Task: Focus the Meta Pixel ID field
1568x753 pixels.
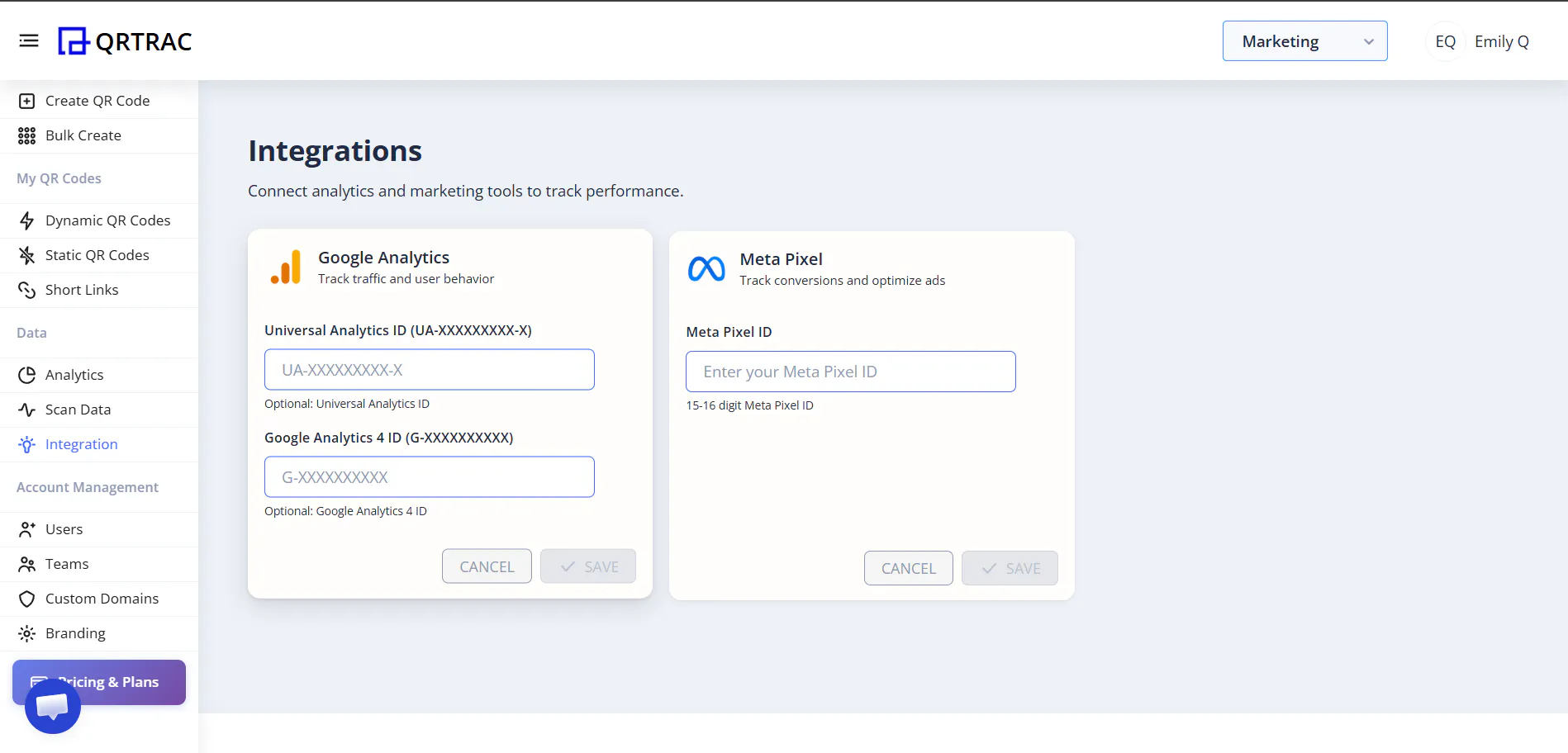Action: 851,372
